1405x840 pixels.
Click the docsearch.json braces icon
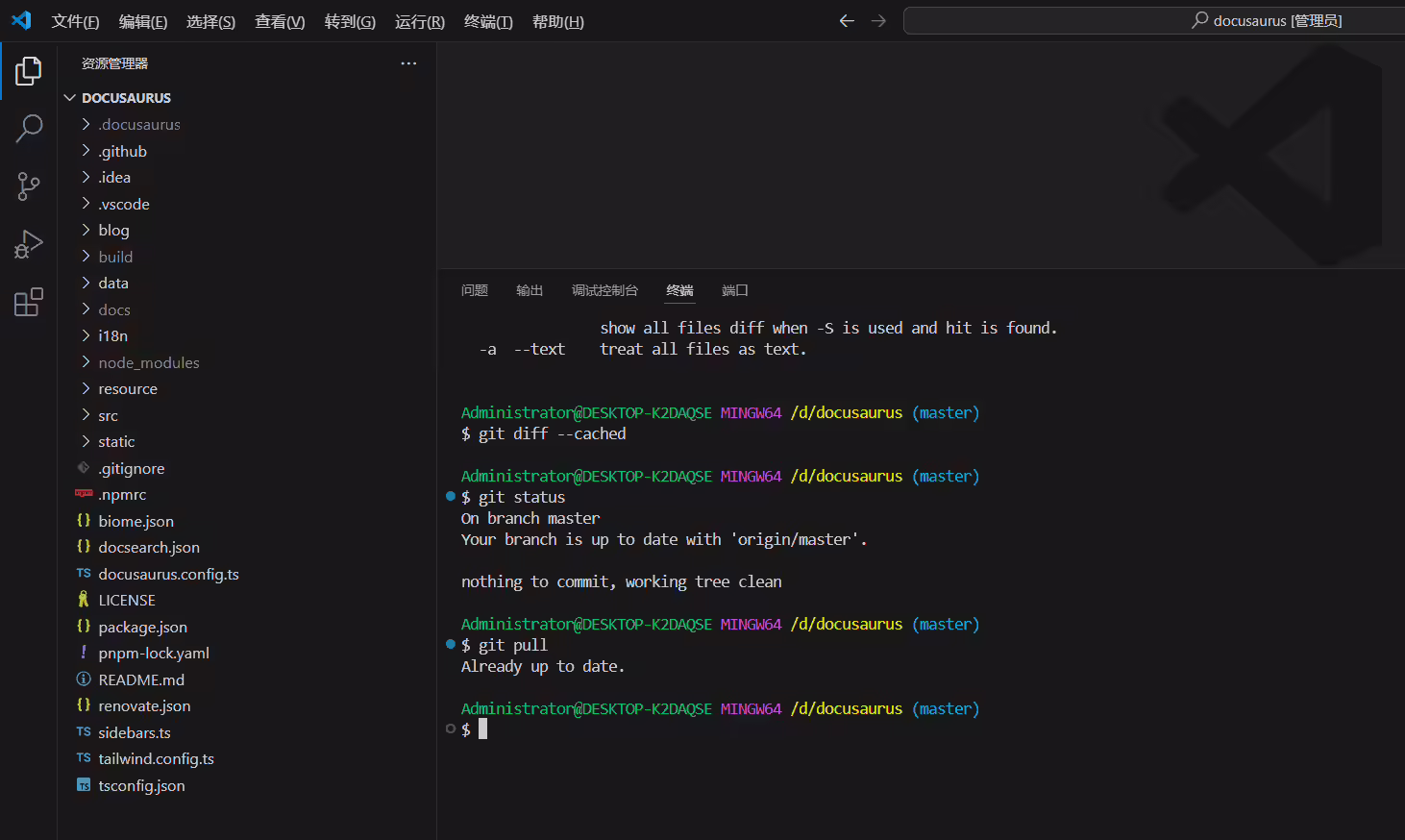pyautogui.click(x=84, y=547)
